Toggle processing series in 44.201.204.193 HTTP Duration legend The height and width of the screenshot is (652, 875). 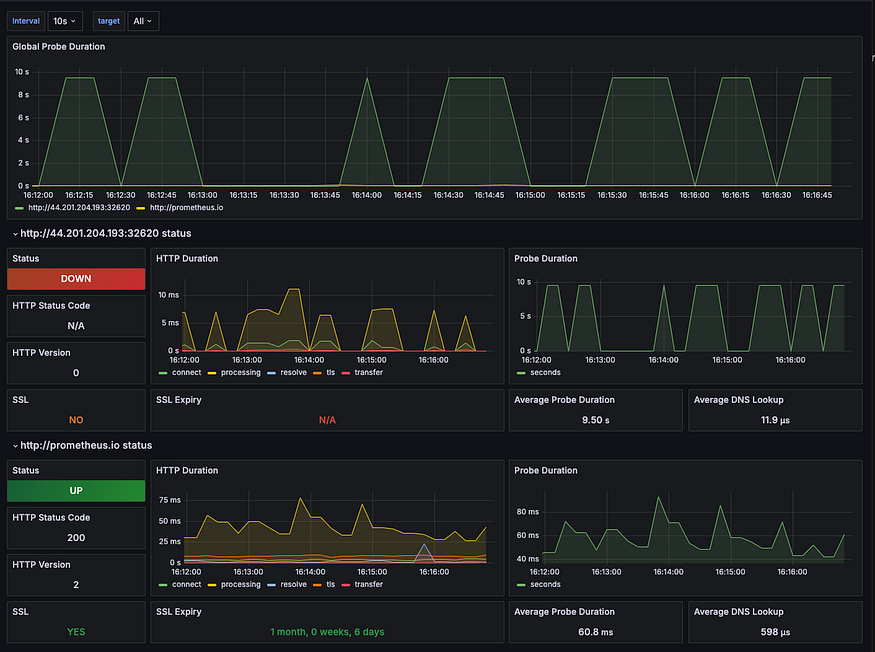[x=241, y=372]
